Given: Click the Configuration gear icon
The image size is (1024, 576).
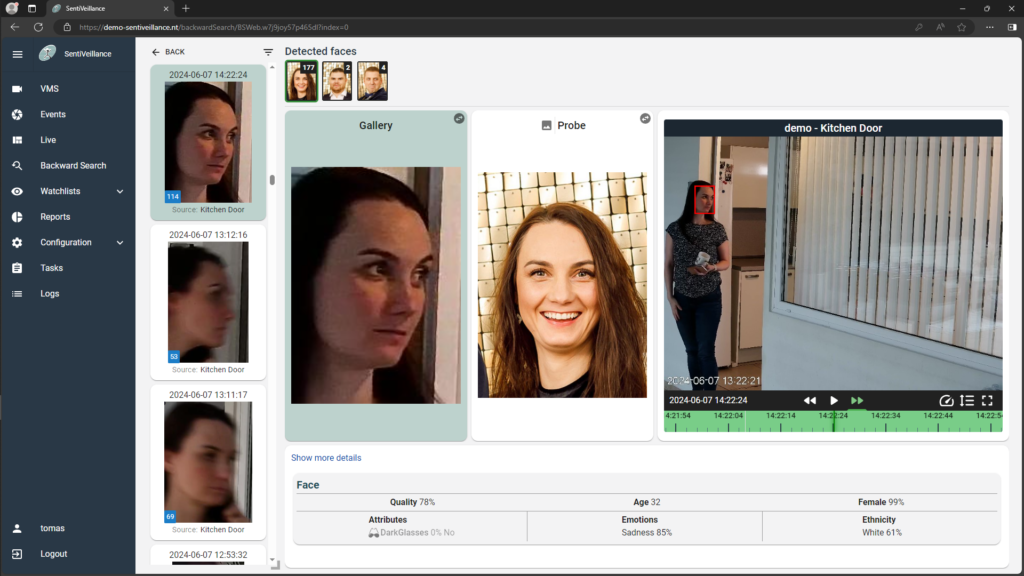Looking at the screenshot, I should [x=17, y=242].
